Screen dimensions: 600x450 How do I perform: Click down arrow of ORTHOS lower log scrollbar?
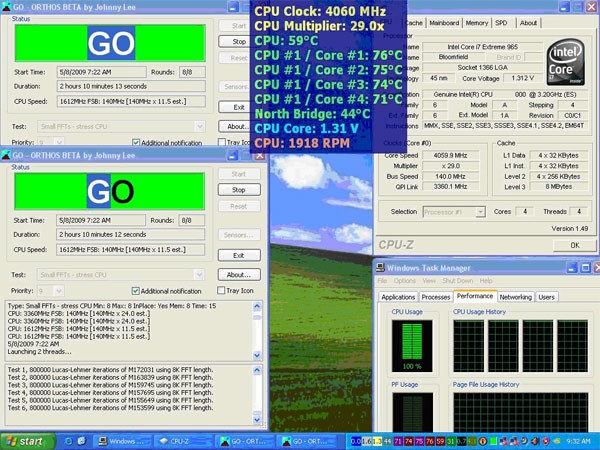pyautogui.click(x=257, y=420)
